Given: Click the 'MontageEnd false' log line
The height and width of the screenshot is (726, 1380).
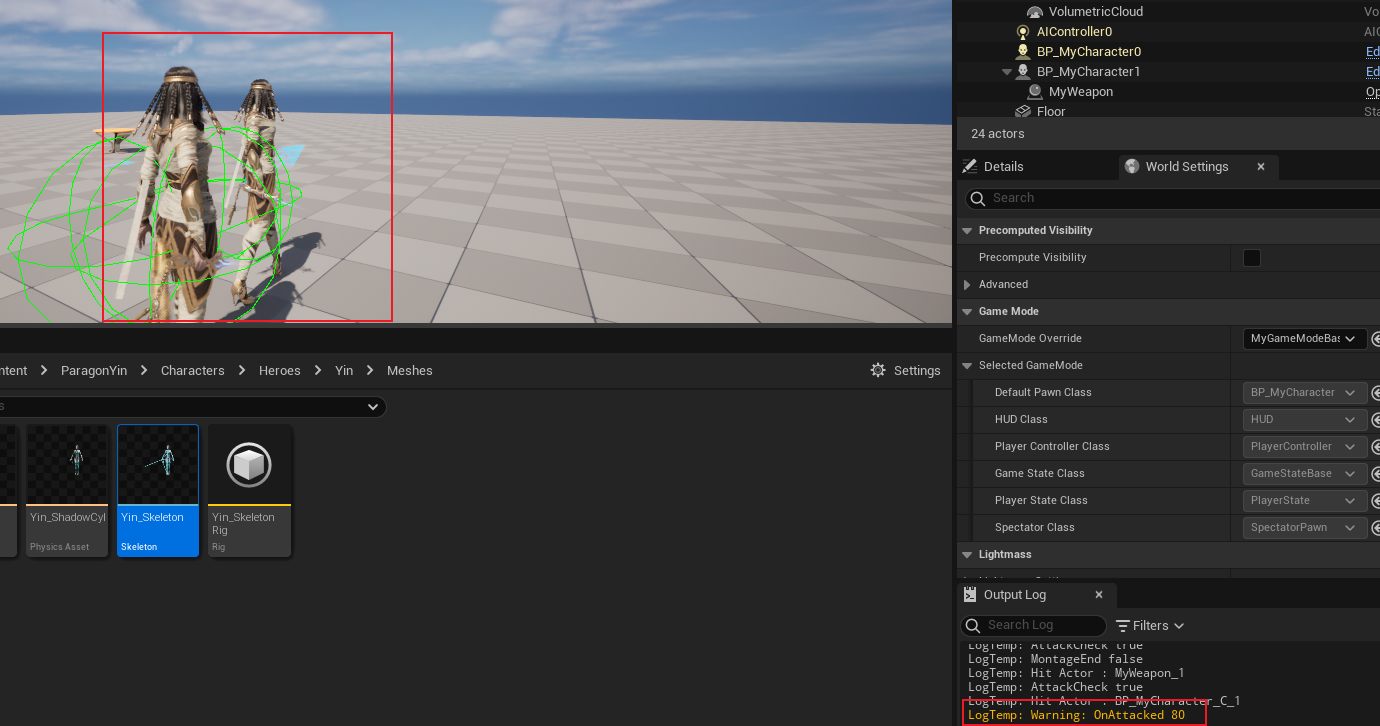Looking at the screenshot, I should 1055,659.
